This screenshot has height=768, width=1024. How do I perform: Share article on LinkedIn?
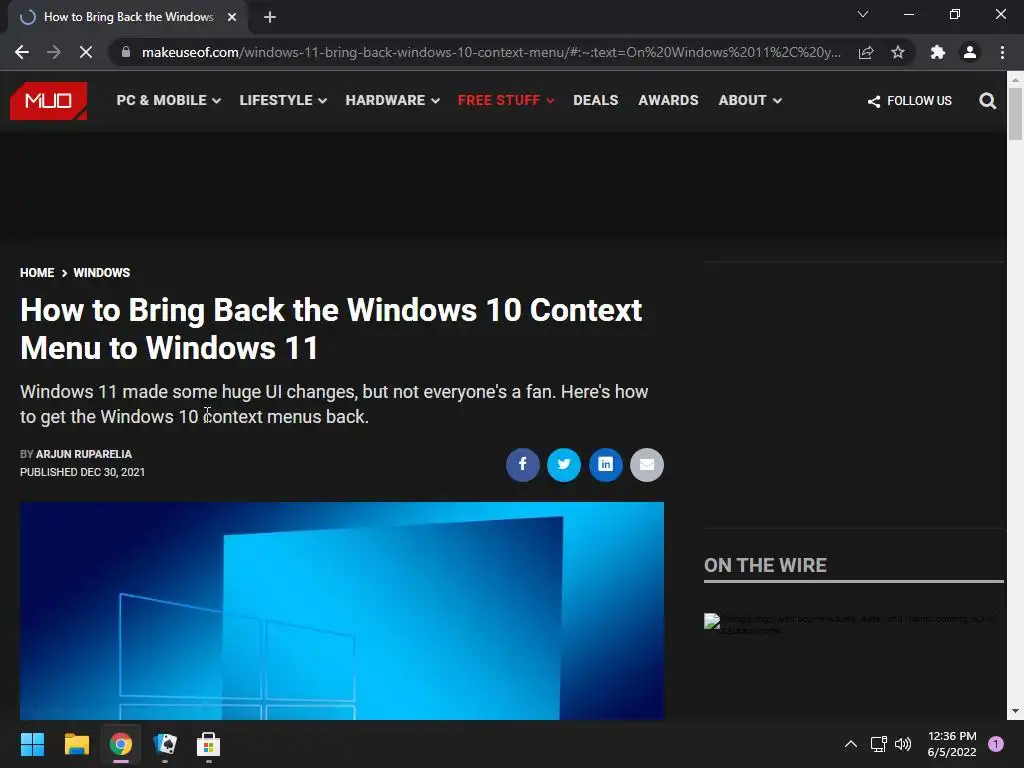tap(605, 464)
